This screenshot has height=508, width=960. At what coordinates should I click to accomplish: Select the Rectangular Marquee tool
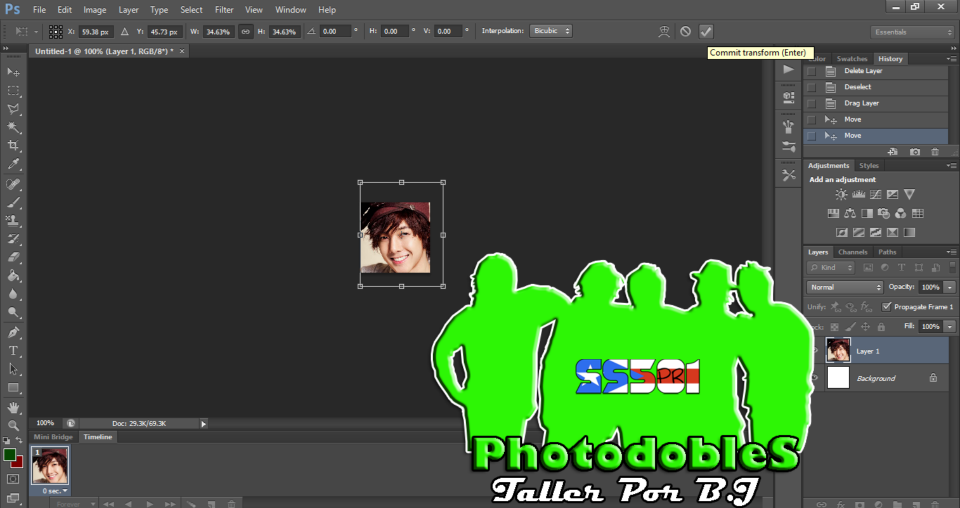13,91
